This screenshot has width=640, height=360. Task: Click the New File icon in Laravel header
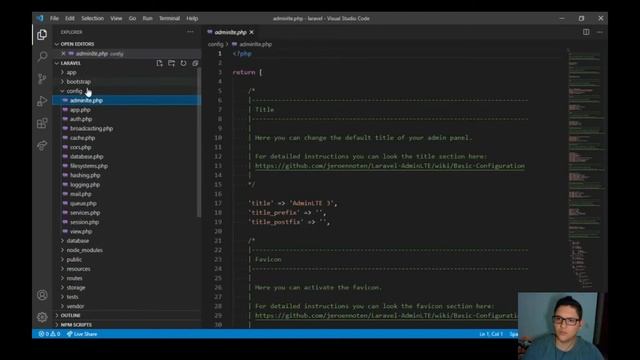click(x=159, y=63)
